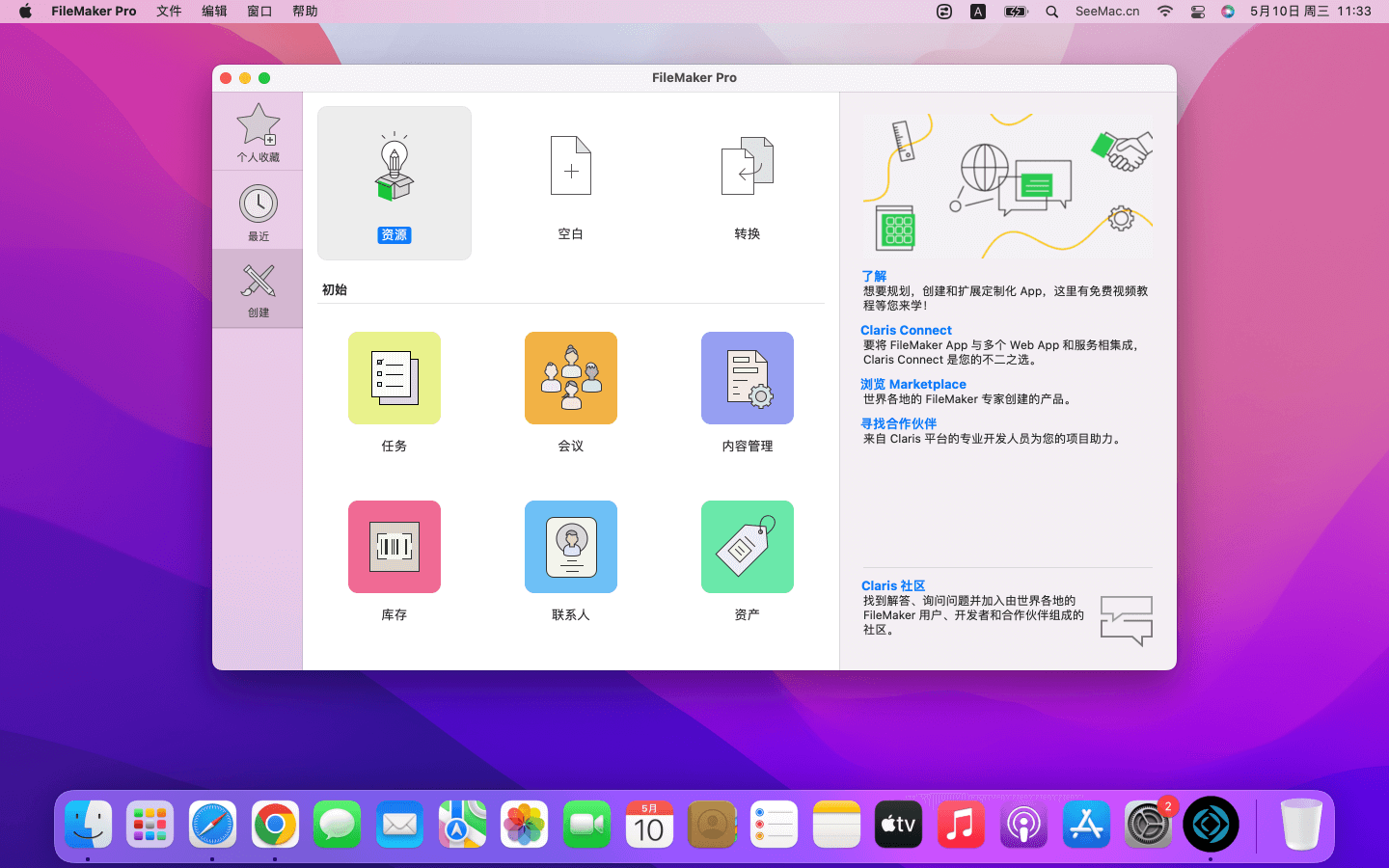
Task: Open FaceTime from the Dock
Action: pyautogui.click(x=586, y=825)
